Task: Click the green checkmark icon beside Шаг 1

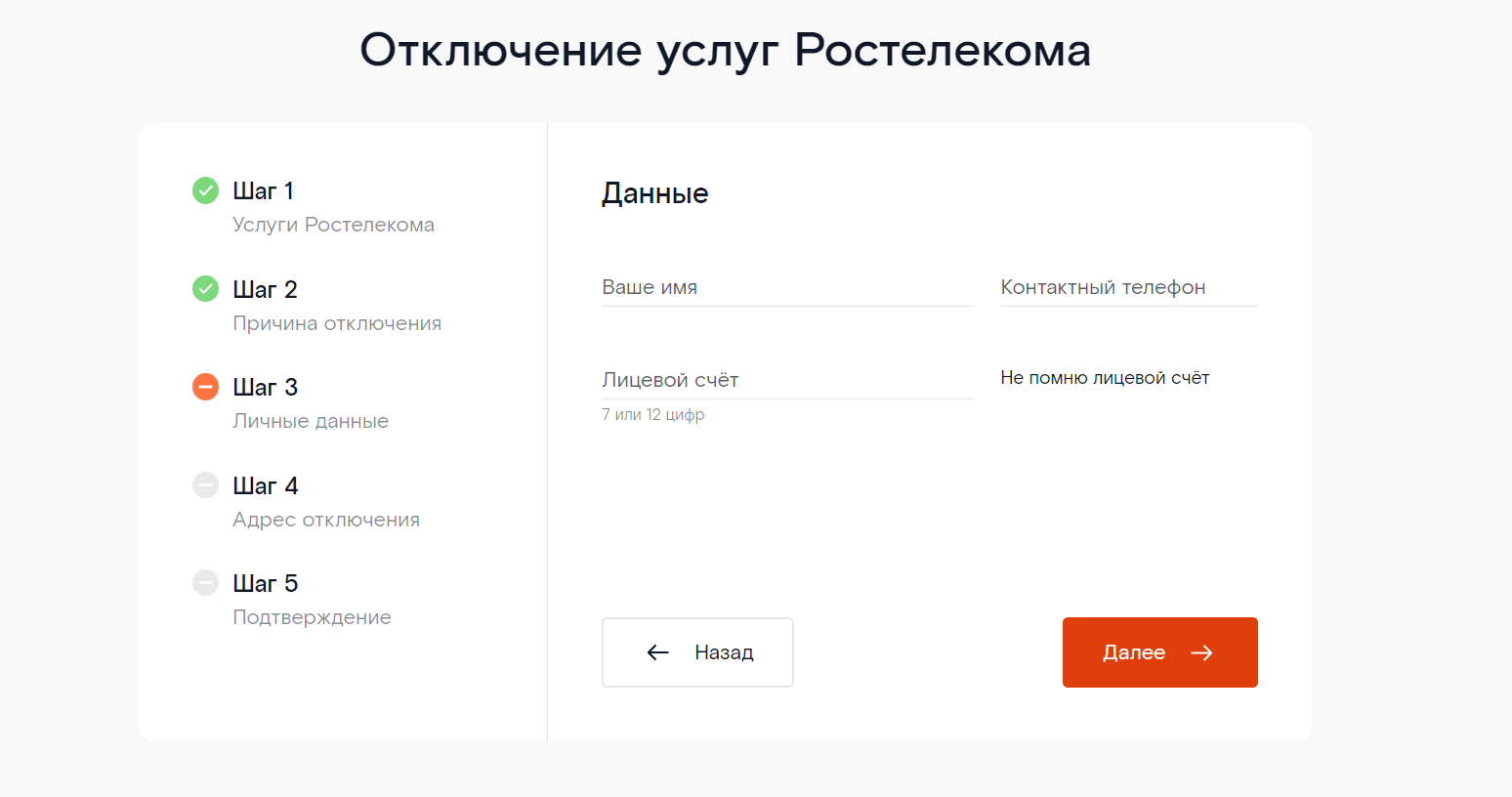Action: [x=205, y=190]
